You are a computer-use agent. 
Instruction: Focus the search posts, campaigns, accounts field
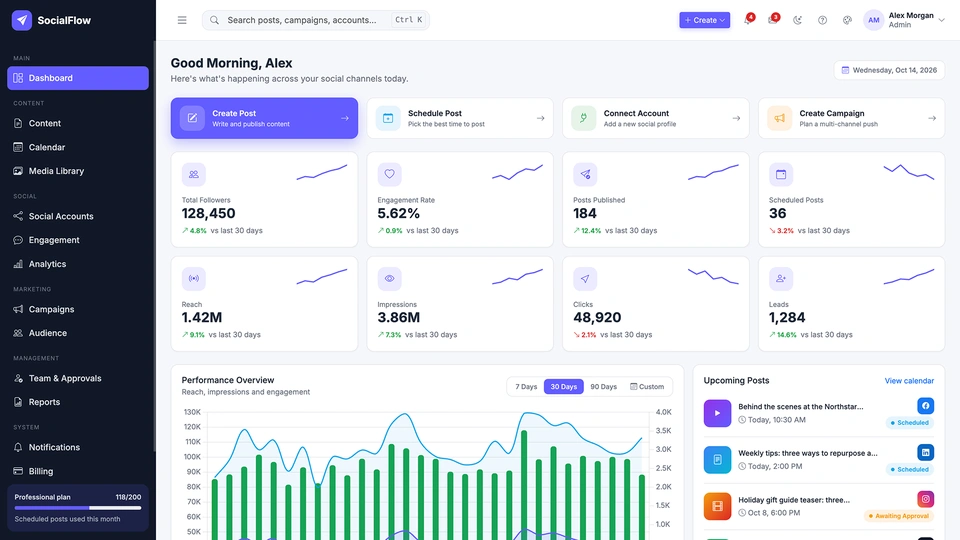(315, 20)
